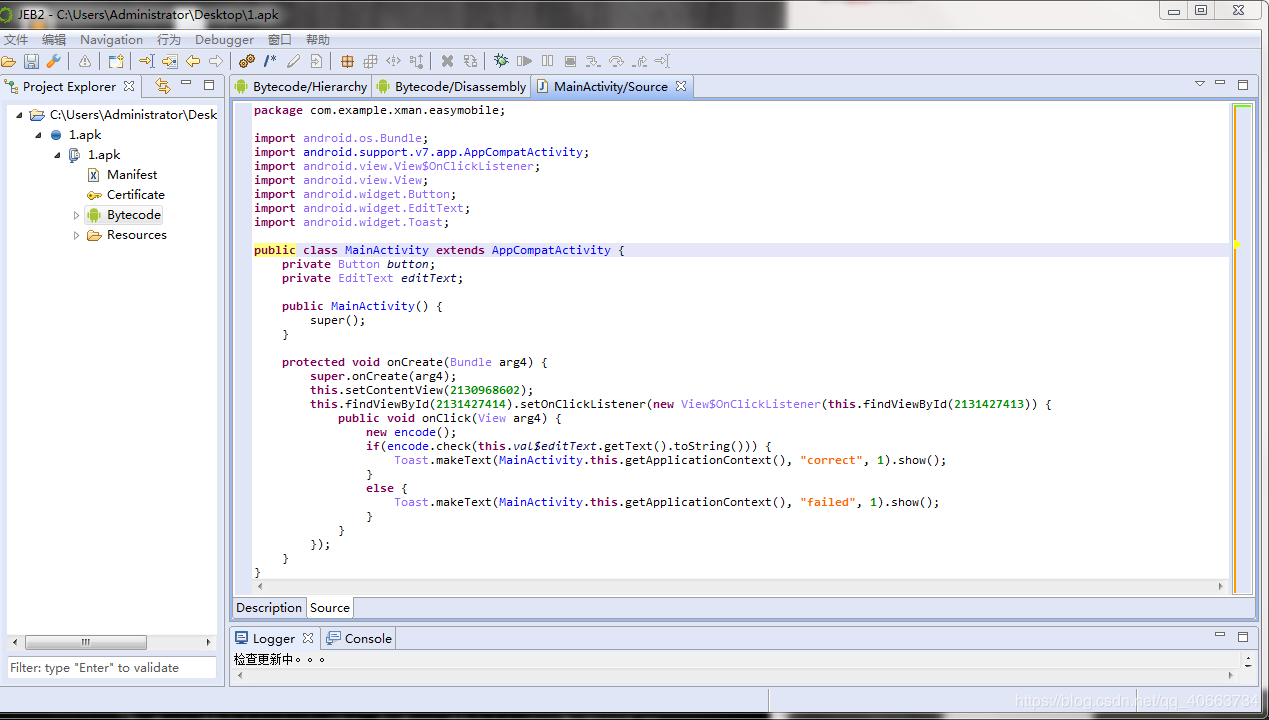Switch to the Bytecode/Hierarchy tab
Image resolution: width=1269 pixels, height=720 pixels.
[301, 87]
